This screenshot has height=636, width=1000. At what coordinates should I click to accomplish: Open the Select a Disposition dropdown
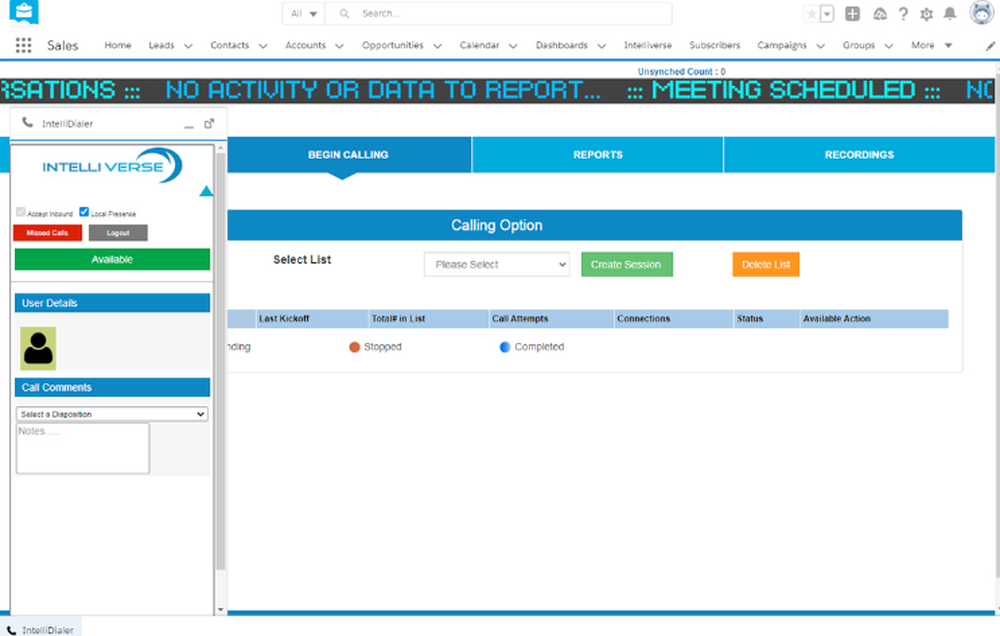(112, 414)
